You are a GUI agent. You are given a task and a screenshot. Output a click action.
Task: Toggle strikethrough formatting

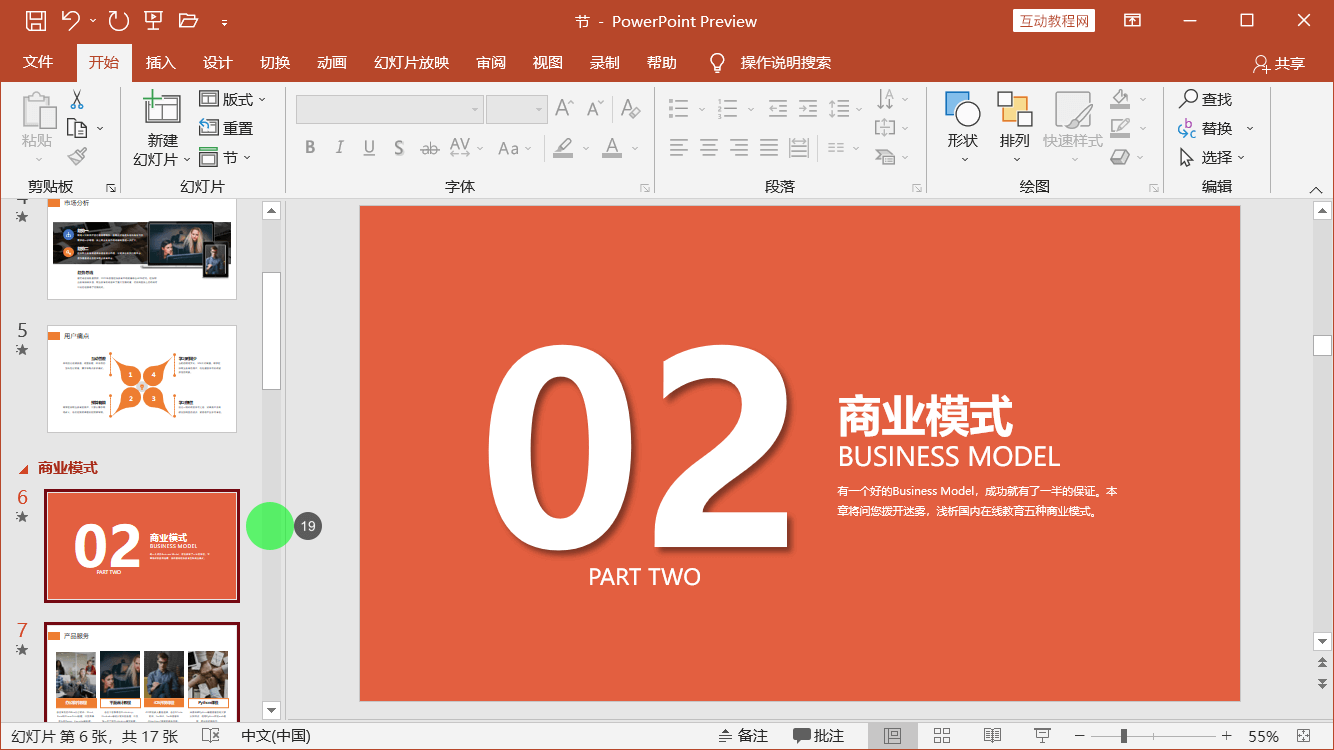[430, 148]
